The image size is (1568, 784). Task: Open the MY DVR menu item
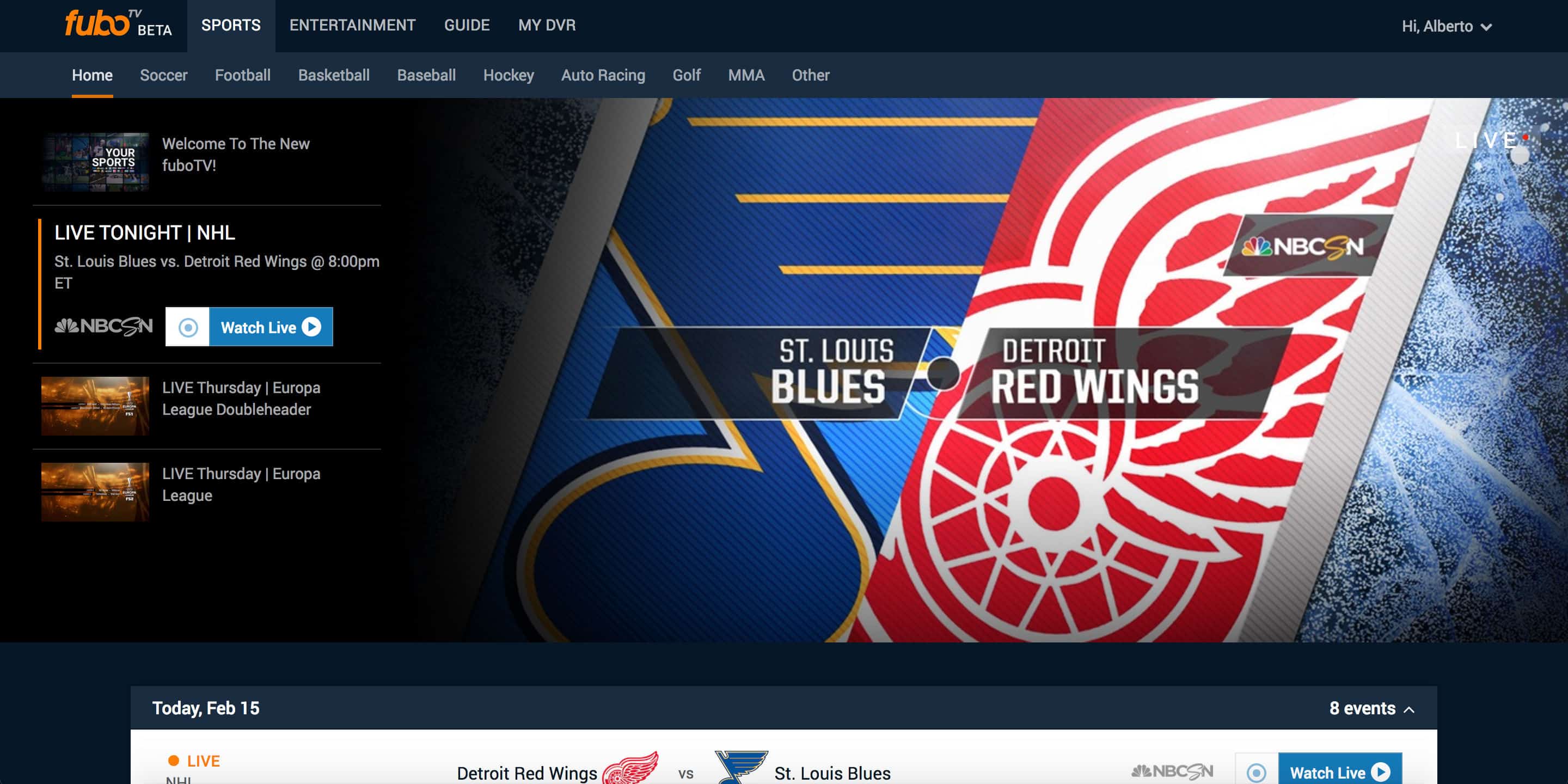[x=547, y=25]
